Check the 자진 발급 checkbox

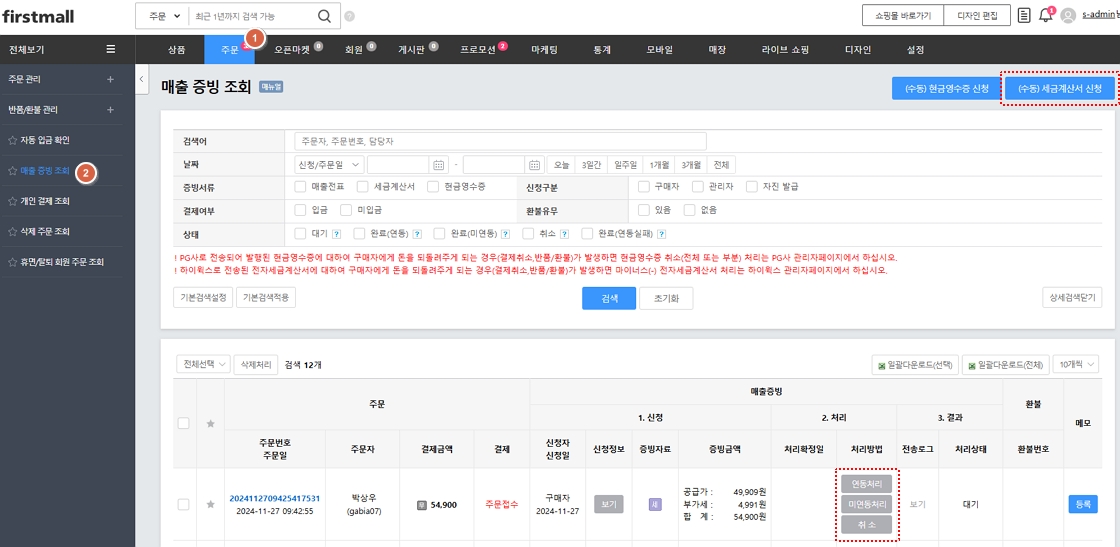[751, 187]
